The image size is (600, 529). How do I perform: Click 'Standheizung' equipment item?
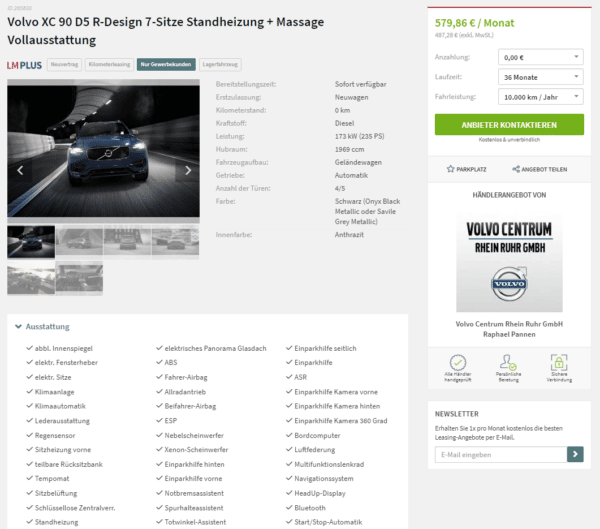57,522
